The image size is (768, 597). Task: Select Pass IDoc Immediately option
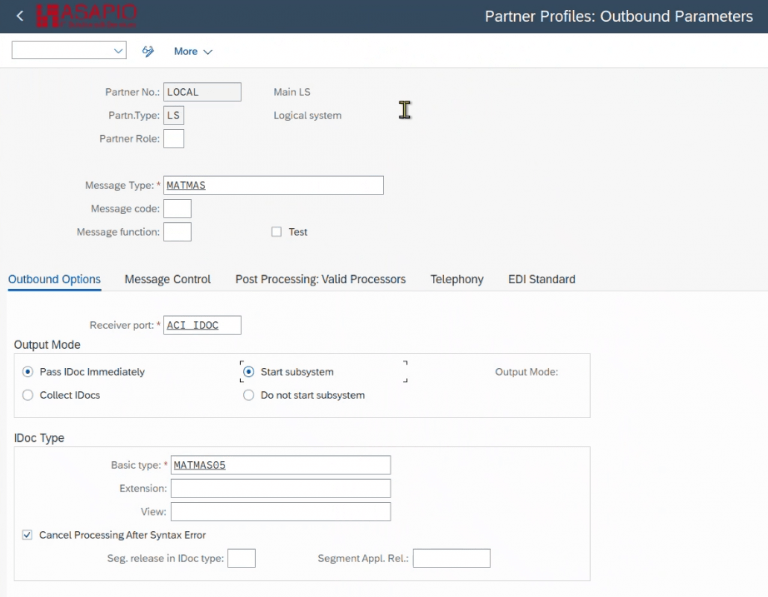[28, 372]
